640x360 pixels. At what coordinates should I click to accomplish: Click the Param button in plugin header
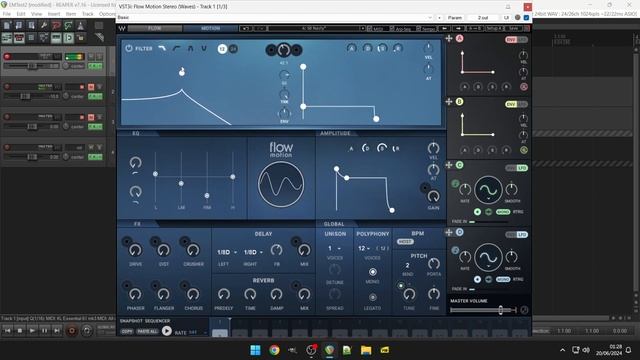click(455, 18)
